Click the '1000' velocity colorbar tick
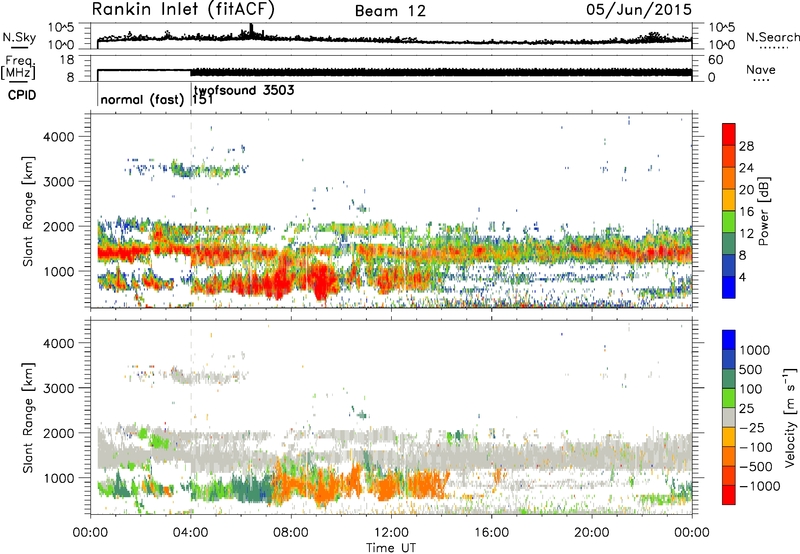Image resolution: width=800 pixels, height=554 pixels. [755, 350]
